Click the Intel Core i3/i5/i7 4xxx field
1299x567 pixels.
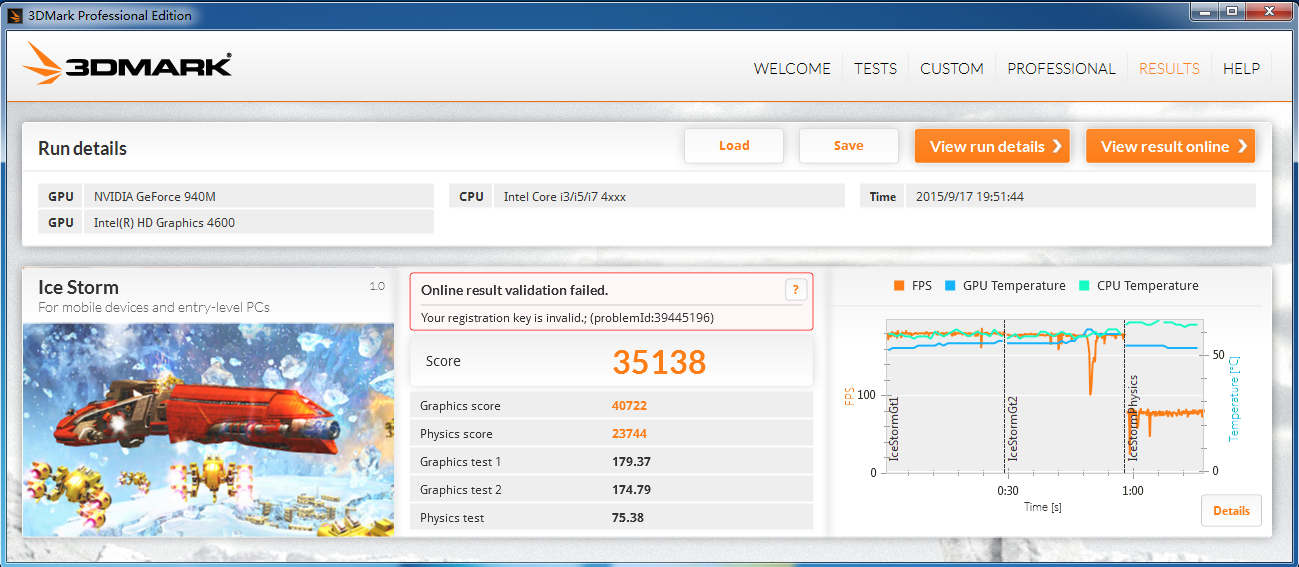(x=669, y=196)
